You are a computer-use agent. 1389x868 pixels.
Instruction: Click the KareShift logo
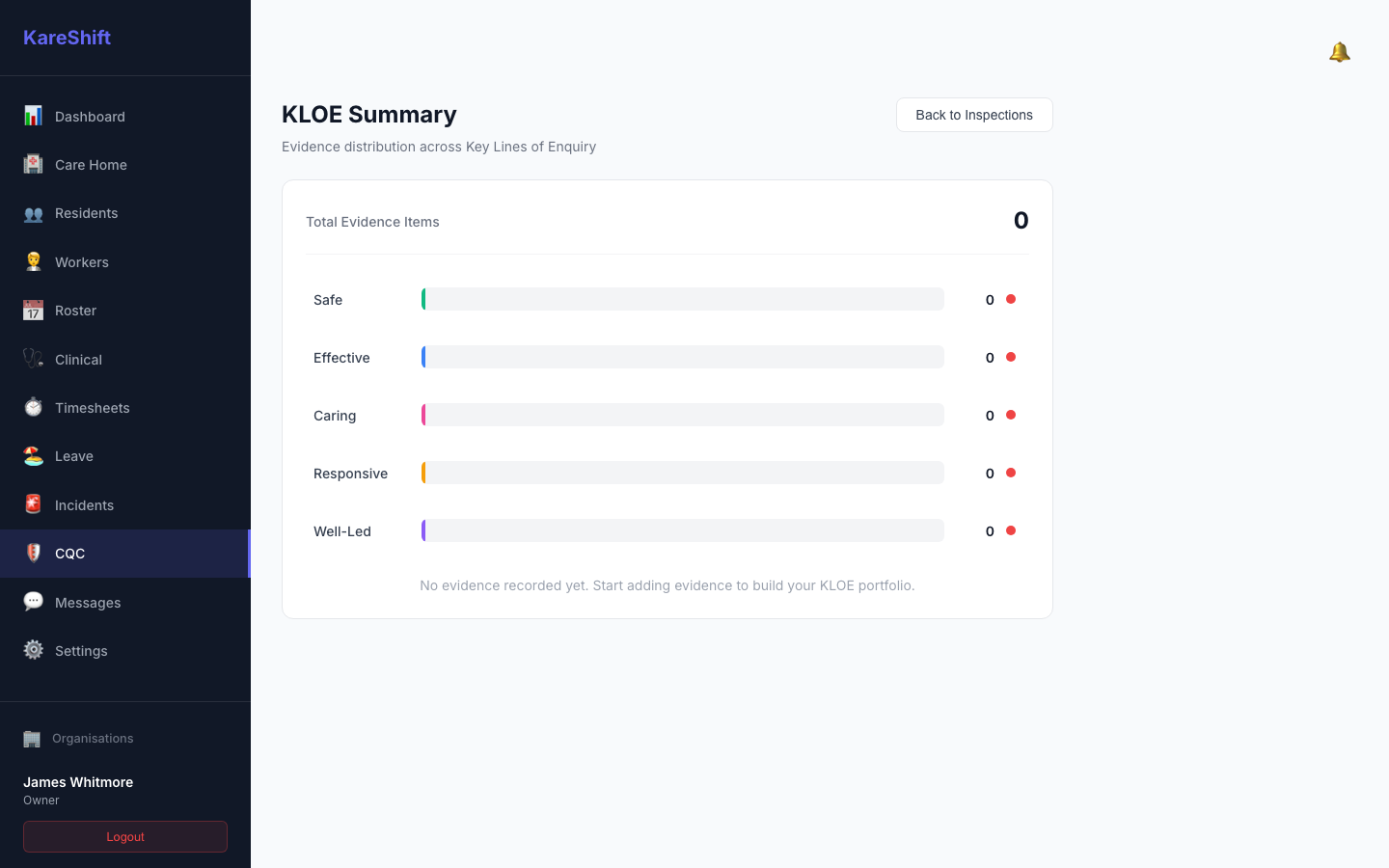[67, 38]
